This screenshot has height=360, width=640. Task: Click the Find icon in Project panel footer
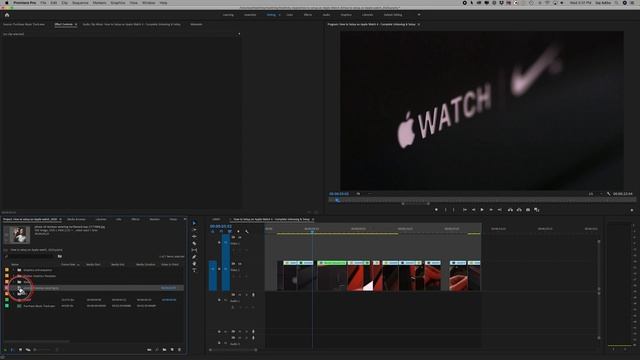pos(157,350)
